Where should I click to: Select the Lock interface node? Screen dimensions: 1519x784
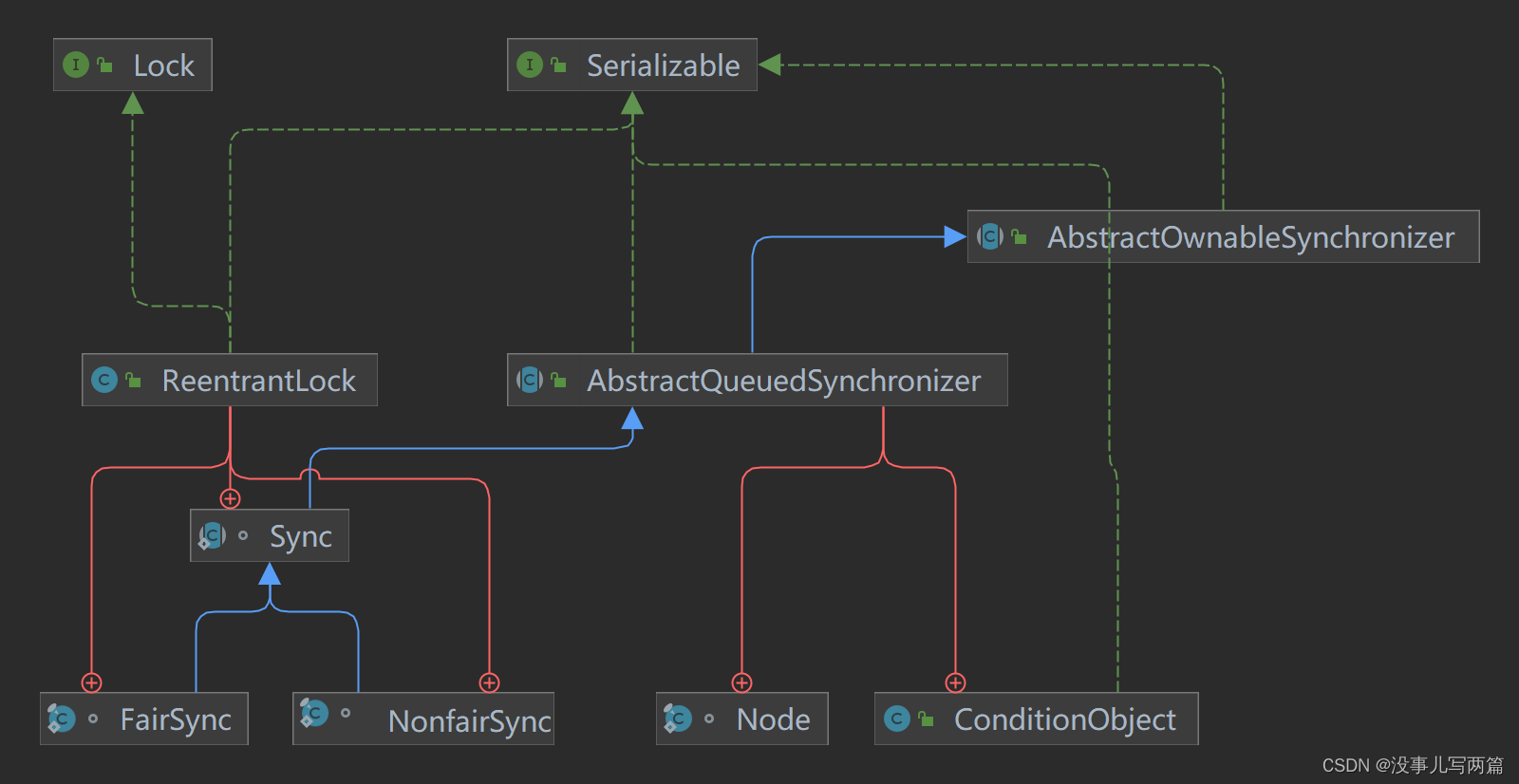pyautogui.click(x=133, y=65)
